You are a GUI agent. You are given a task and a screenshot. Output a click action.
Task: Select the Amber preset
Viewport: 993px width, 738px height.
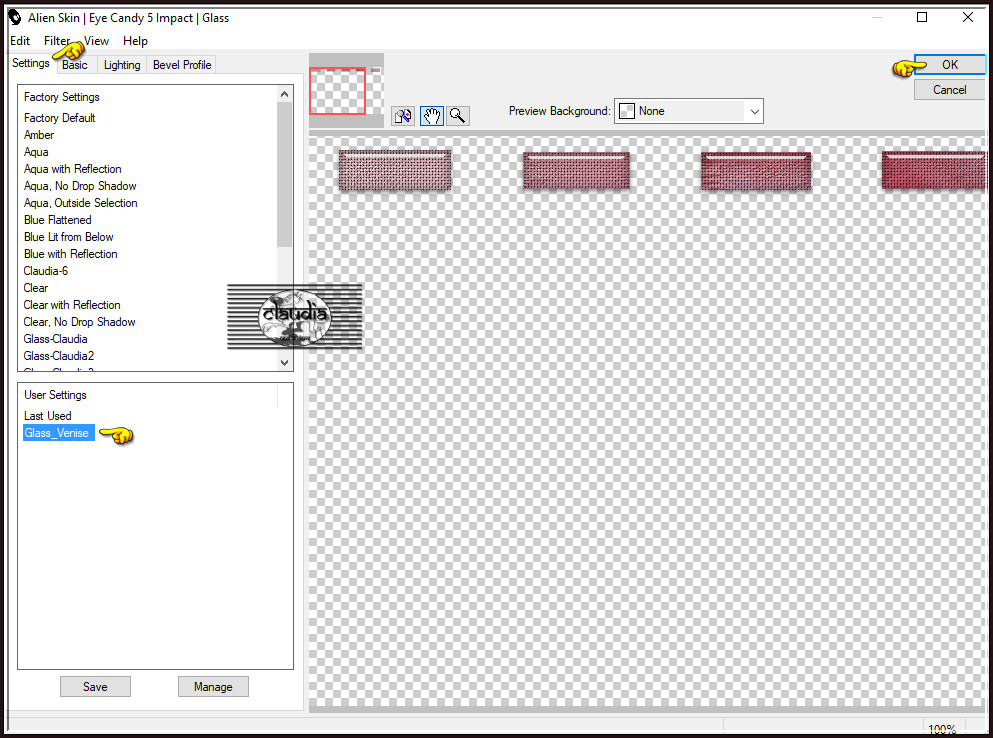pyautogui.click(x=39, y=135)
